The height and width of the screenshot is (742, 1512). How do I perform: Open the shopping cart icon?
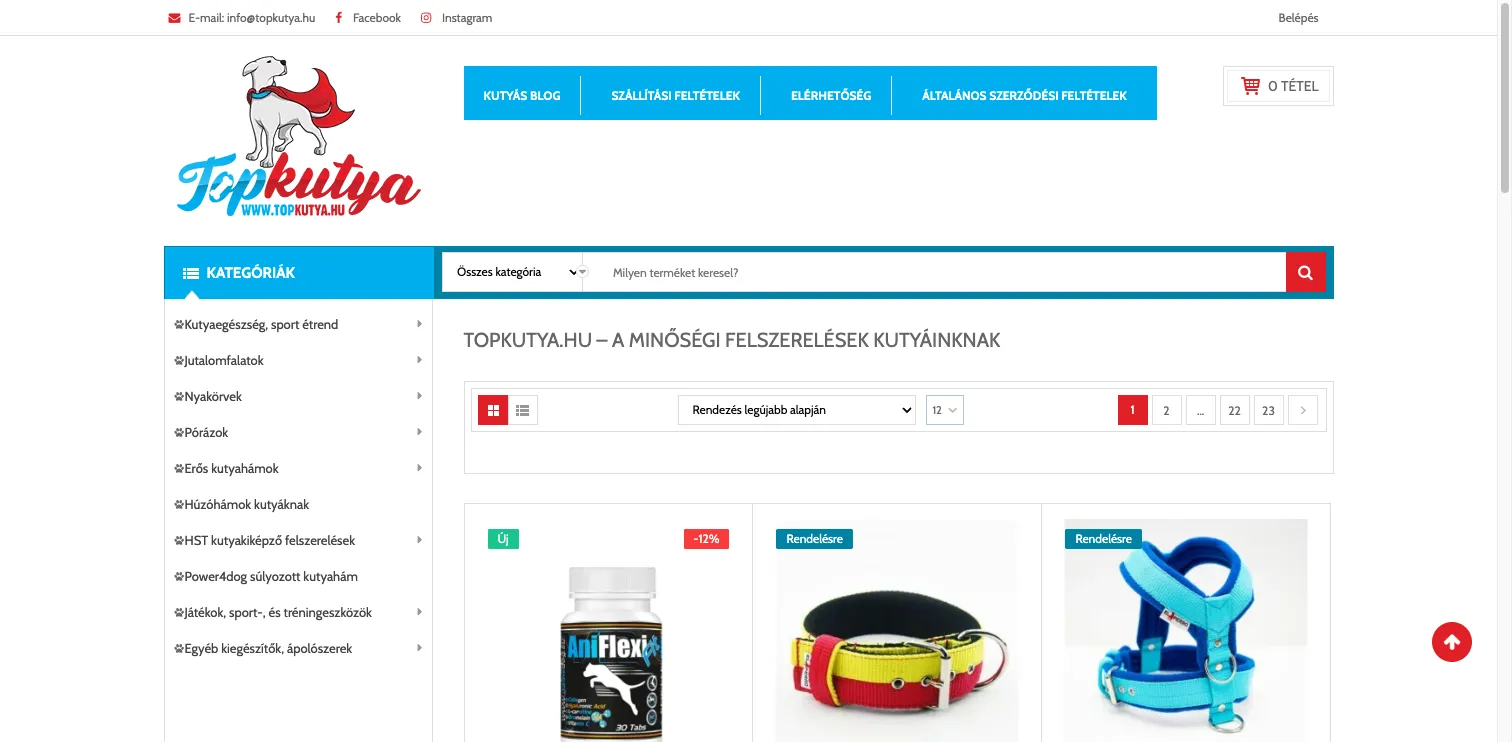(1250, 86)
